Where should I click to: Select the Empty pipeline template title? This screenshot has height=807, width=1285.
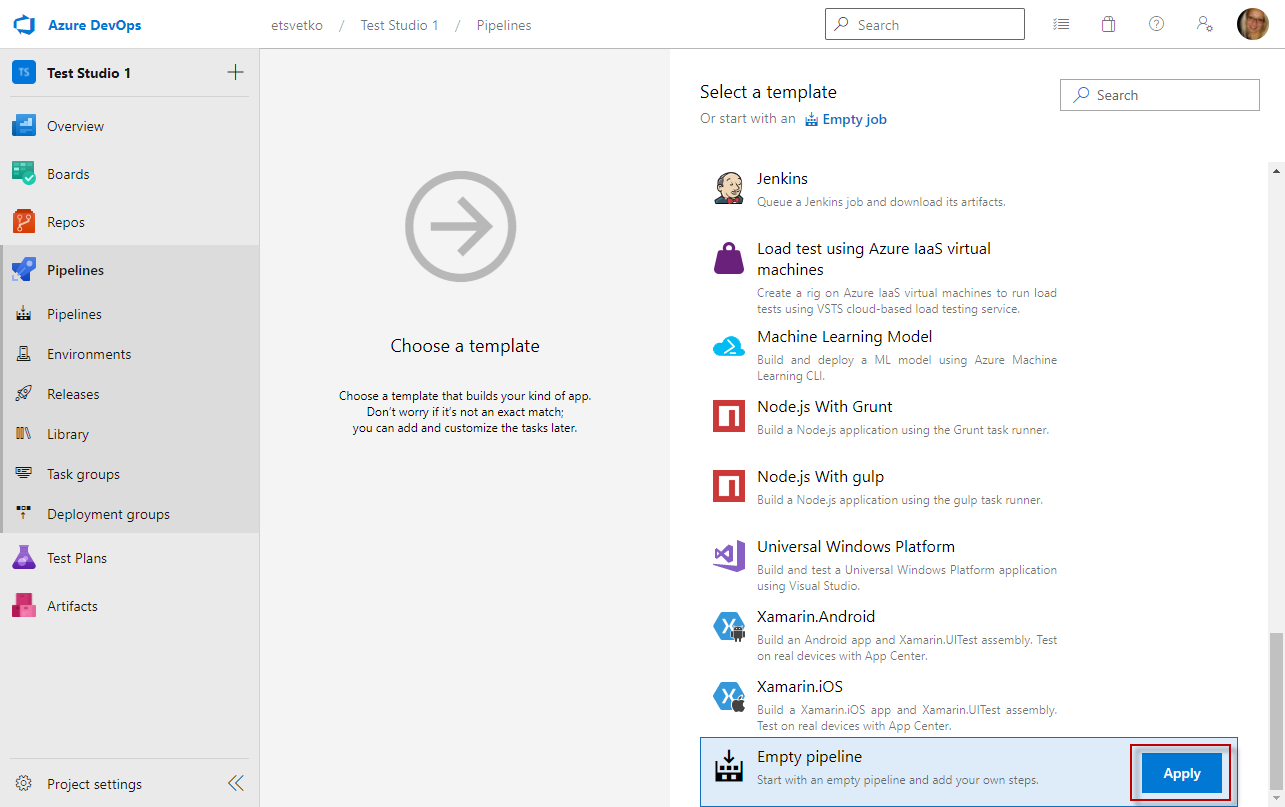[809, 757]
